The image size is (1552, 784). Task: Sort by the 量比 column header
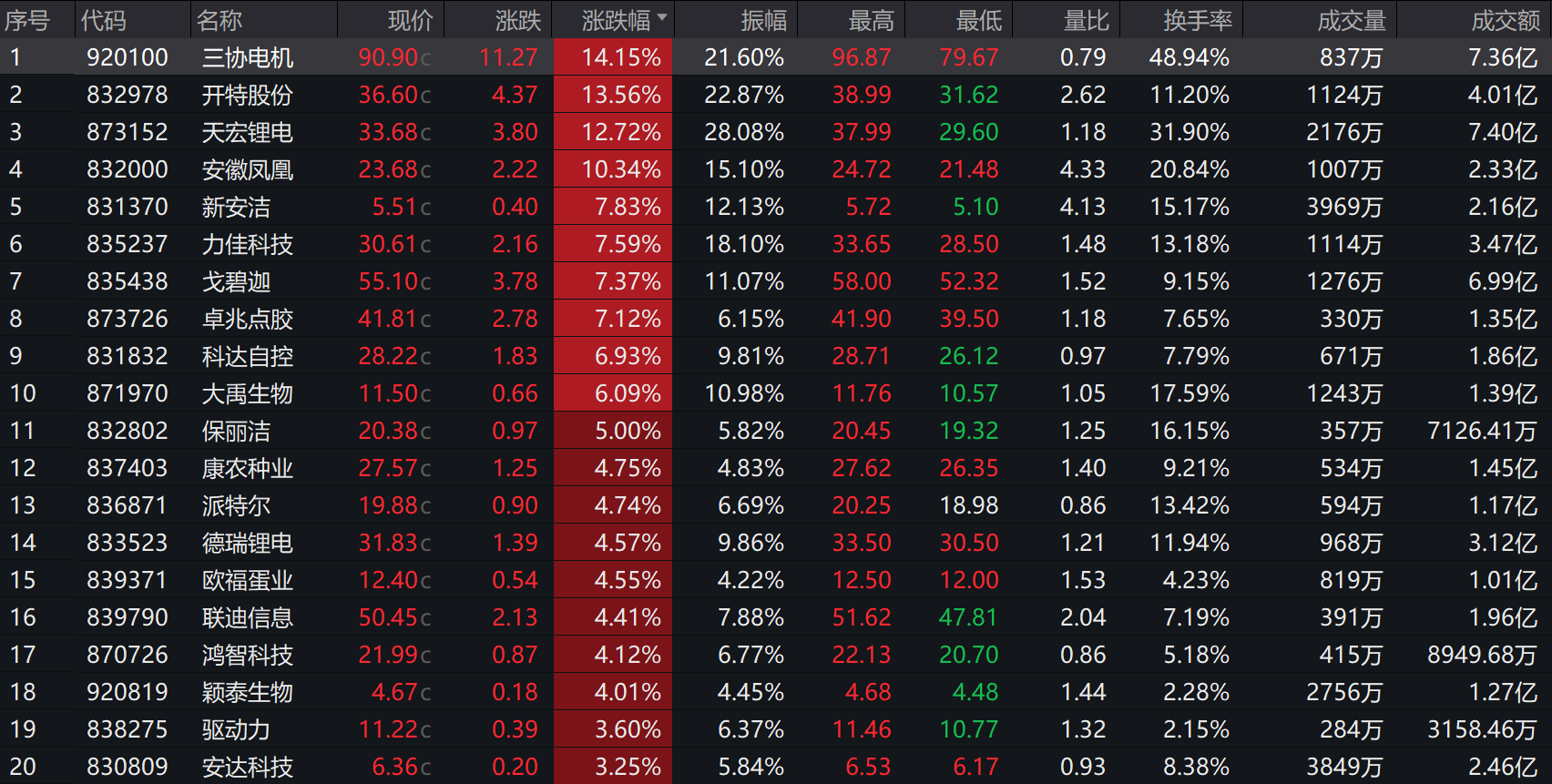pyautogui.click(x=1087, y=20)
